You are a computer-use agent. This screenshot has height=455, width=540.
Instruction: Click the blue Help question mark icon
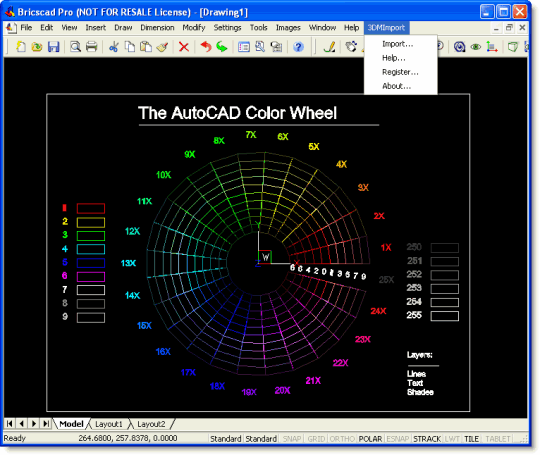[298, 46]
